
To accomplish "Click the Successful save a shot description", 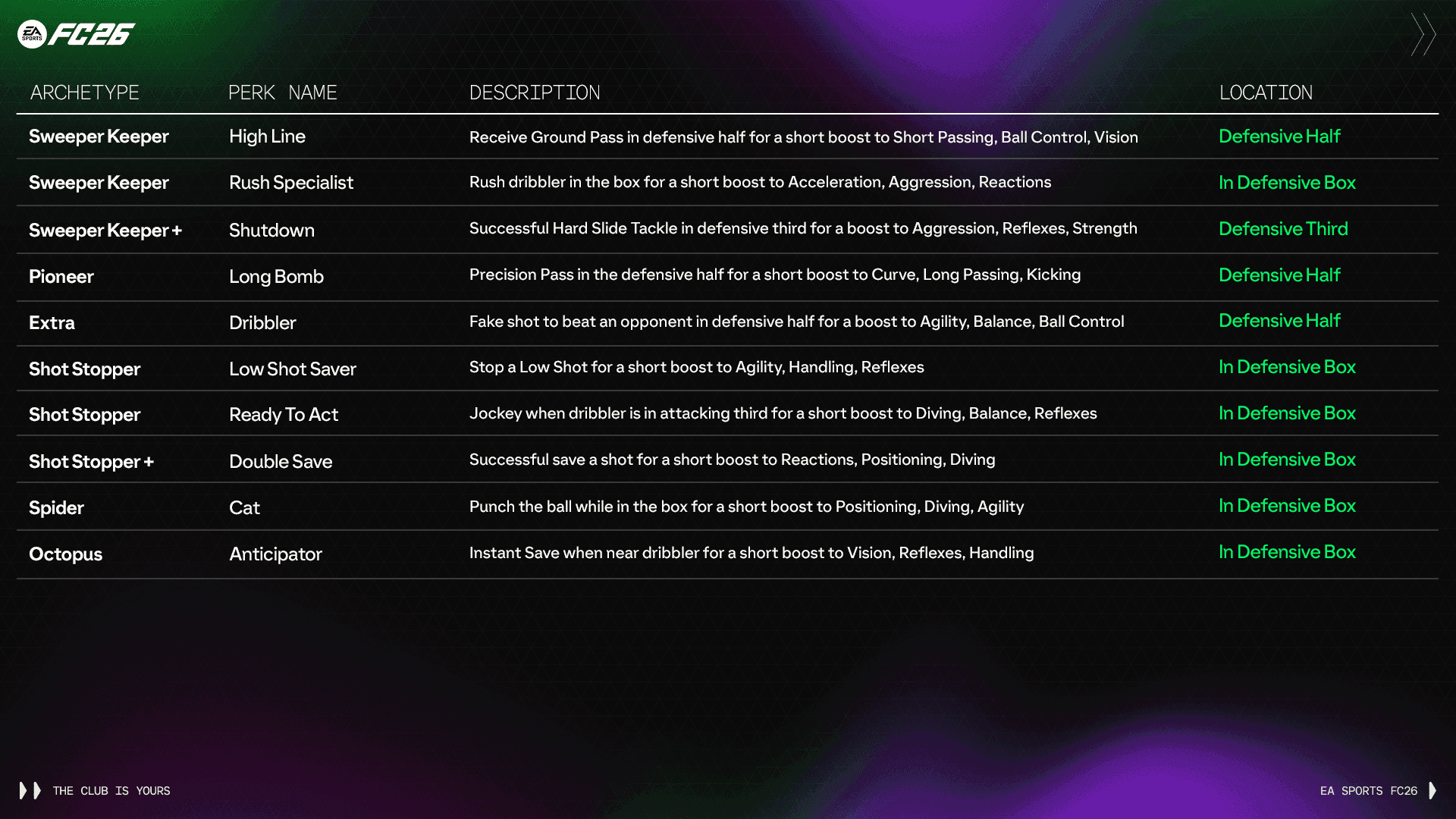I will [x=732, y=460].
